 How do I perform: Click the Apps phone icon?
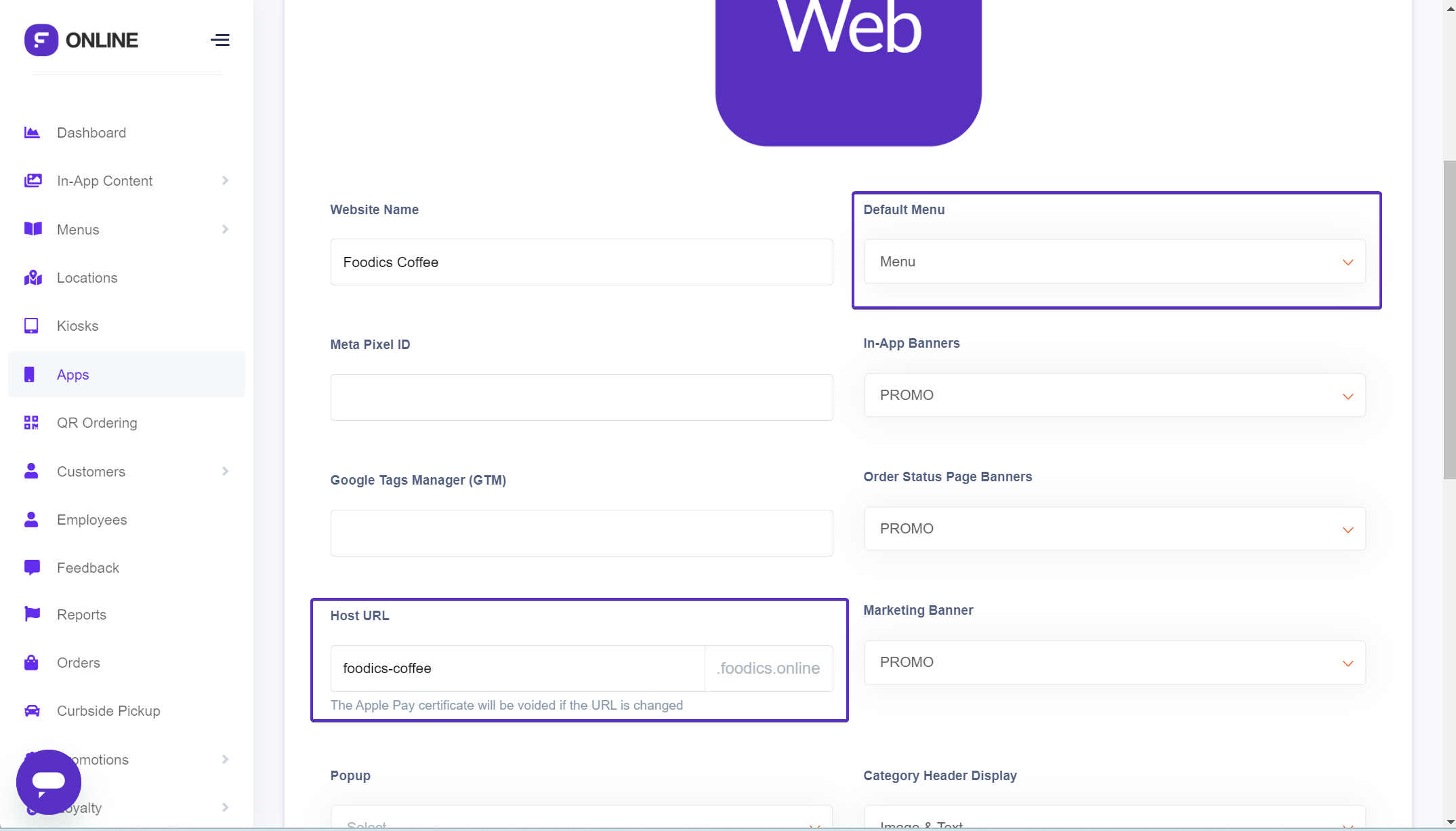29,374
